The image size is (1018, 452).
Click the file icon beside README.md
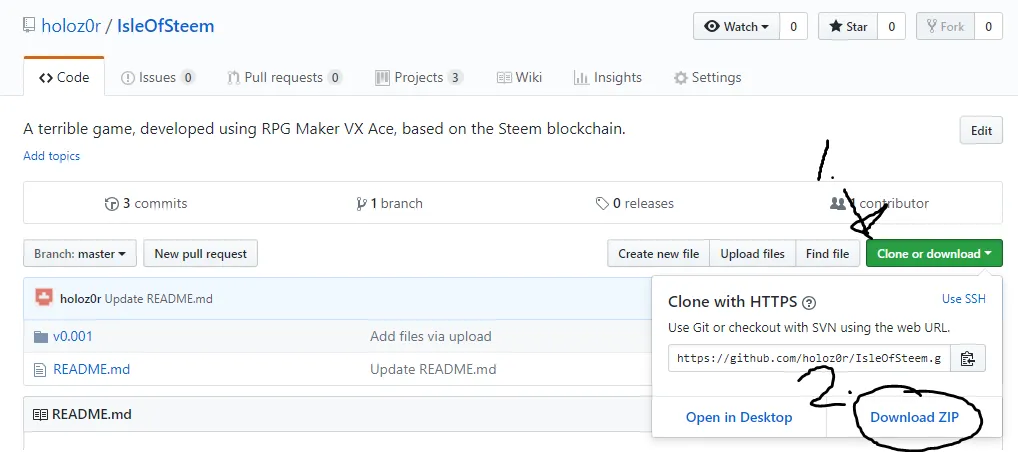(40, 370)
